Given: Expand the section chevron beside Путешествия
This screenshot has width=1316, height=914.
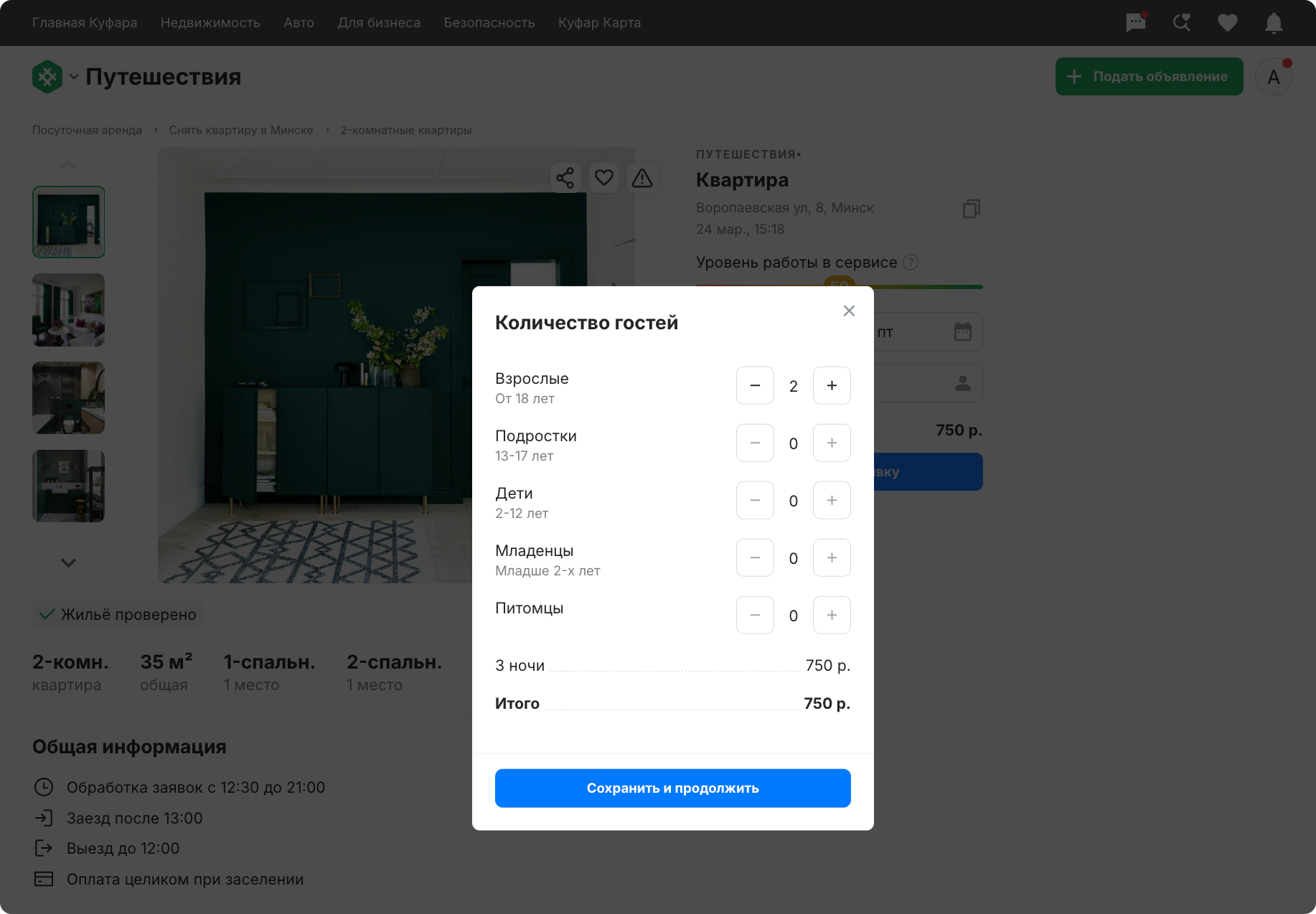Looking at the screenshot, I should pos(74,77).
